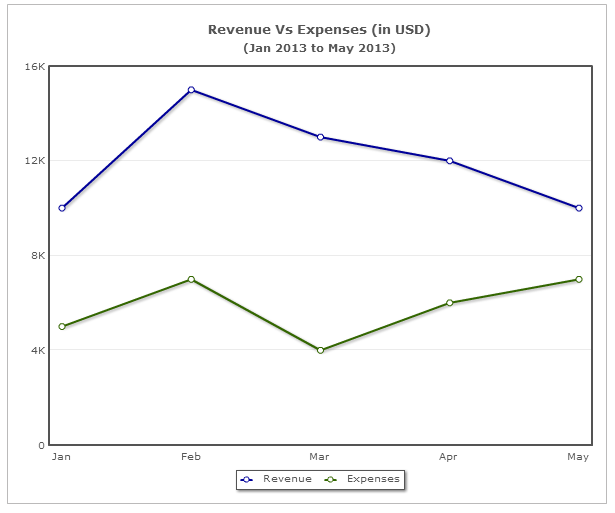
Task: Click the green Expenses legend marker icon
Action: tap(331, 479)
